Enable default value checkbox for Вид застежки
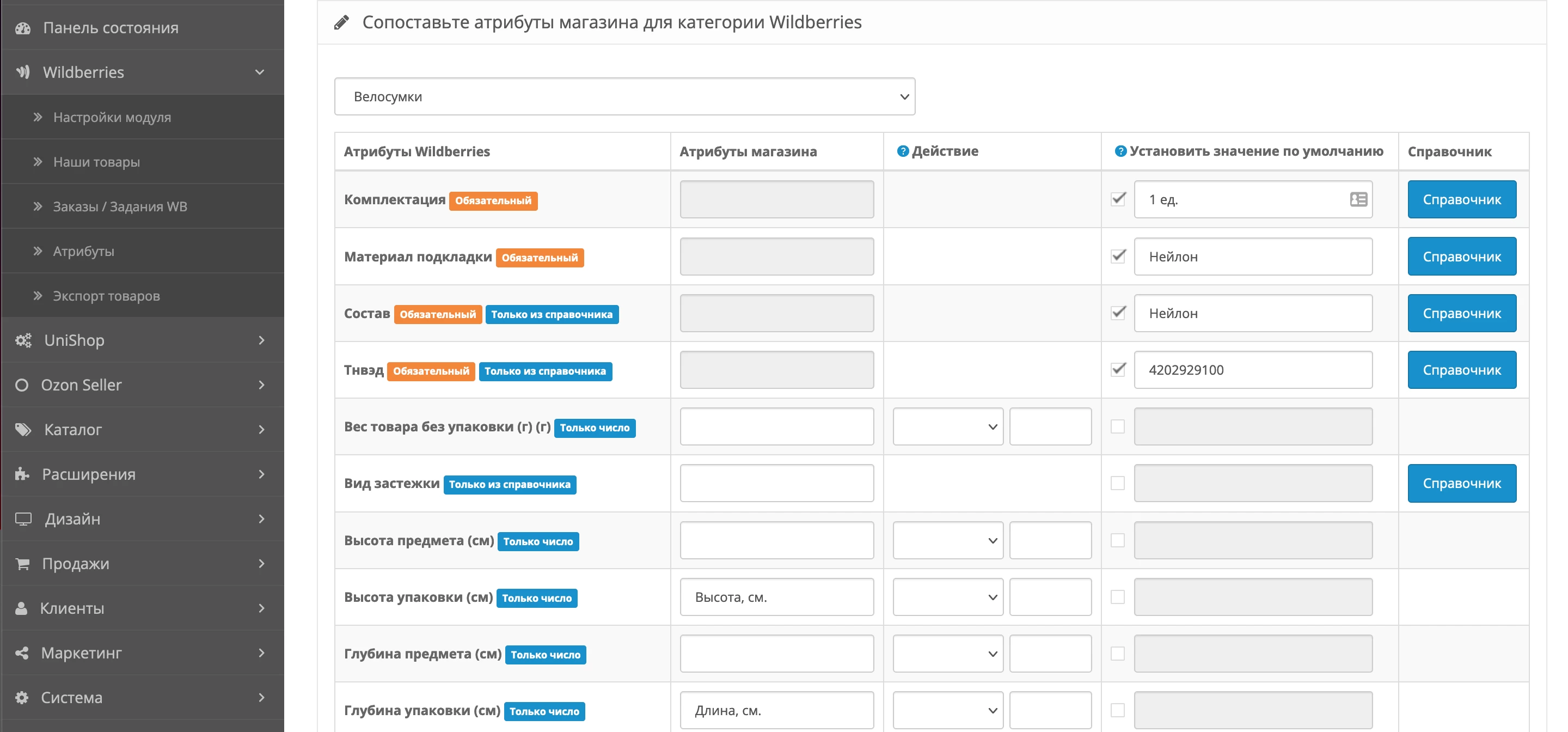Viewport: 1568px width, 732px height. [1118, 483]
